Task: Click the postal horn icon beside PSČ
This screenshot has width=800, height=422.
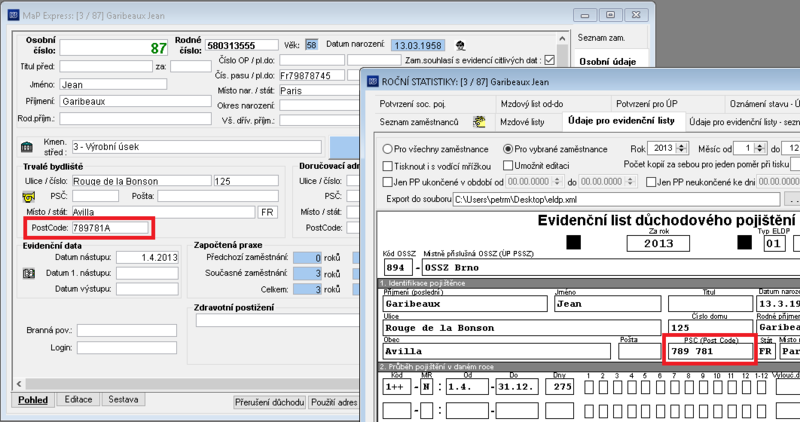Action: tap(29, 196)
